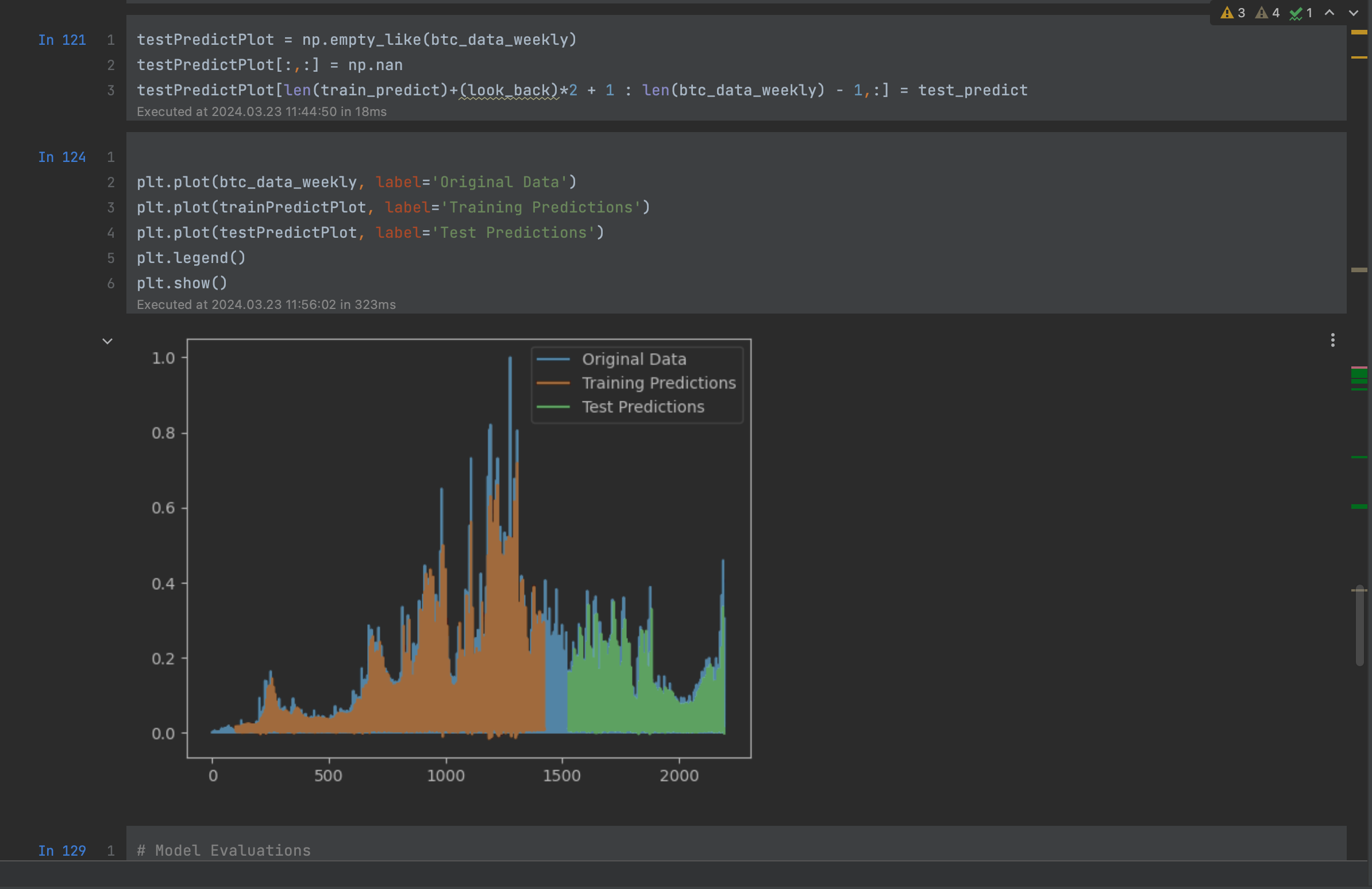Viewport: 1372px width, 889px height.
Task: Place cursor on plt.legend() line
Action: click(191, 257)
